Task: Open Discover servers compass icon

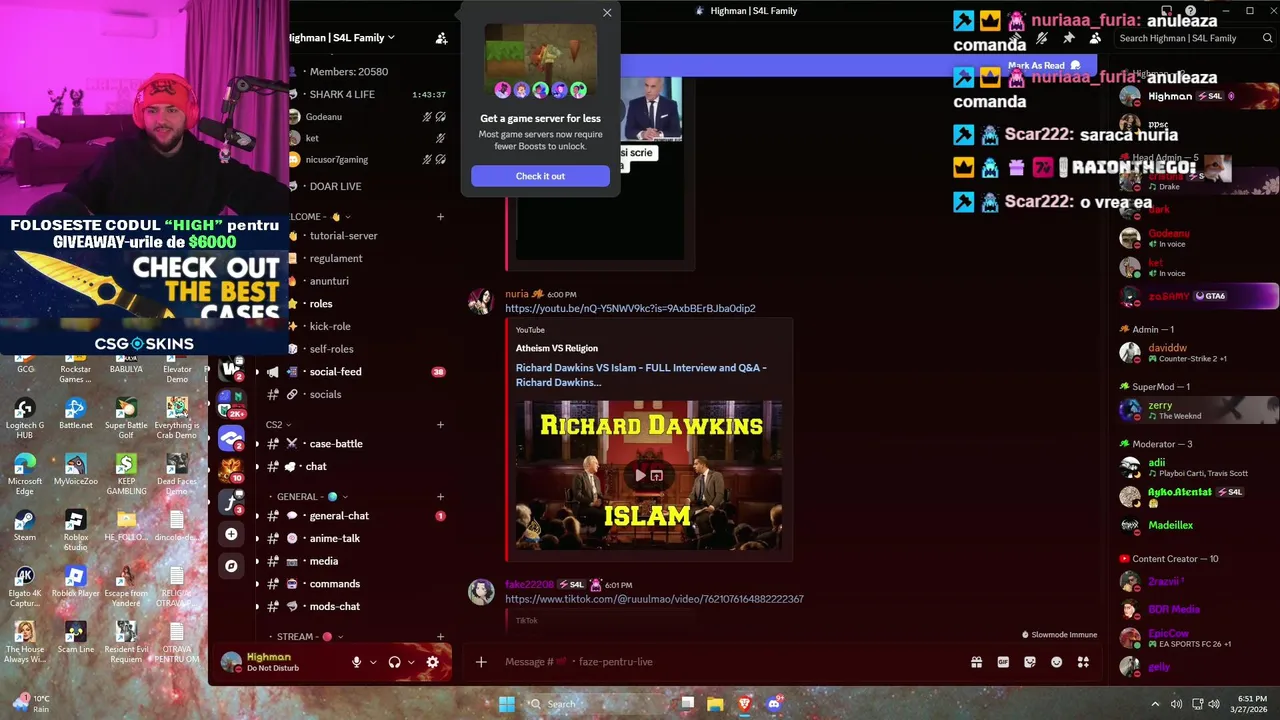Action: 231,566
